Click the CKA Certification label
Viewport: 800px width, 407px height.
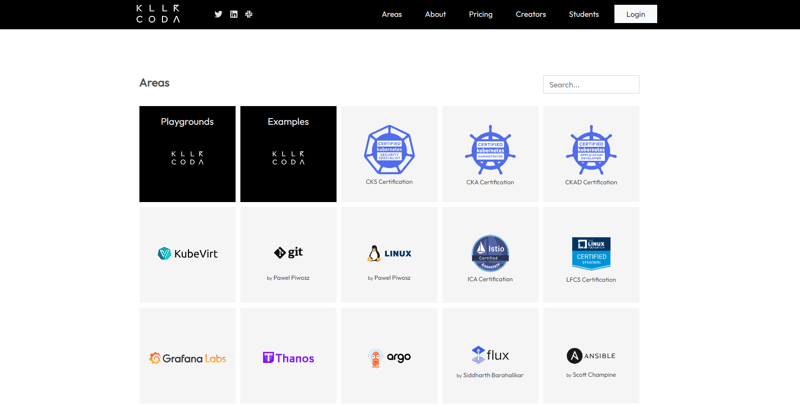coord(490,182)
